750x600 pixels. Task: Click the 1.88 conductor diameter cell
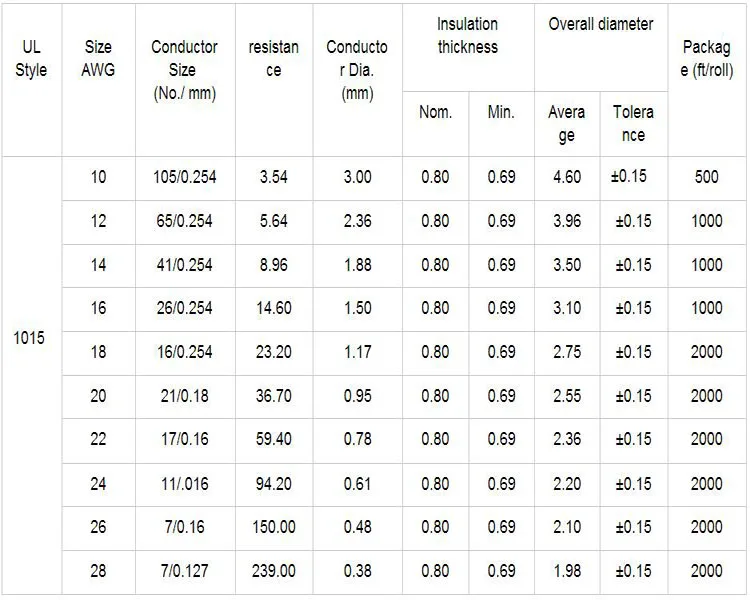coord(357,265)
